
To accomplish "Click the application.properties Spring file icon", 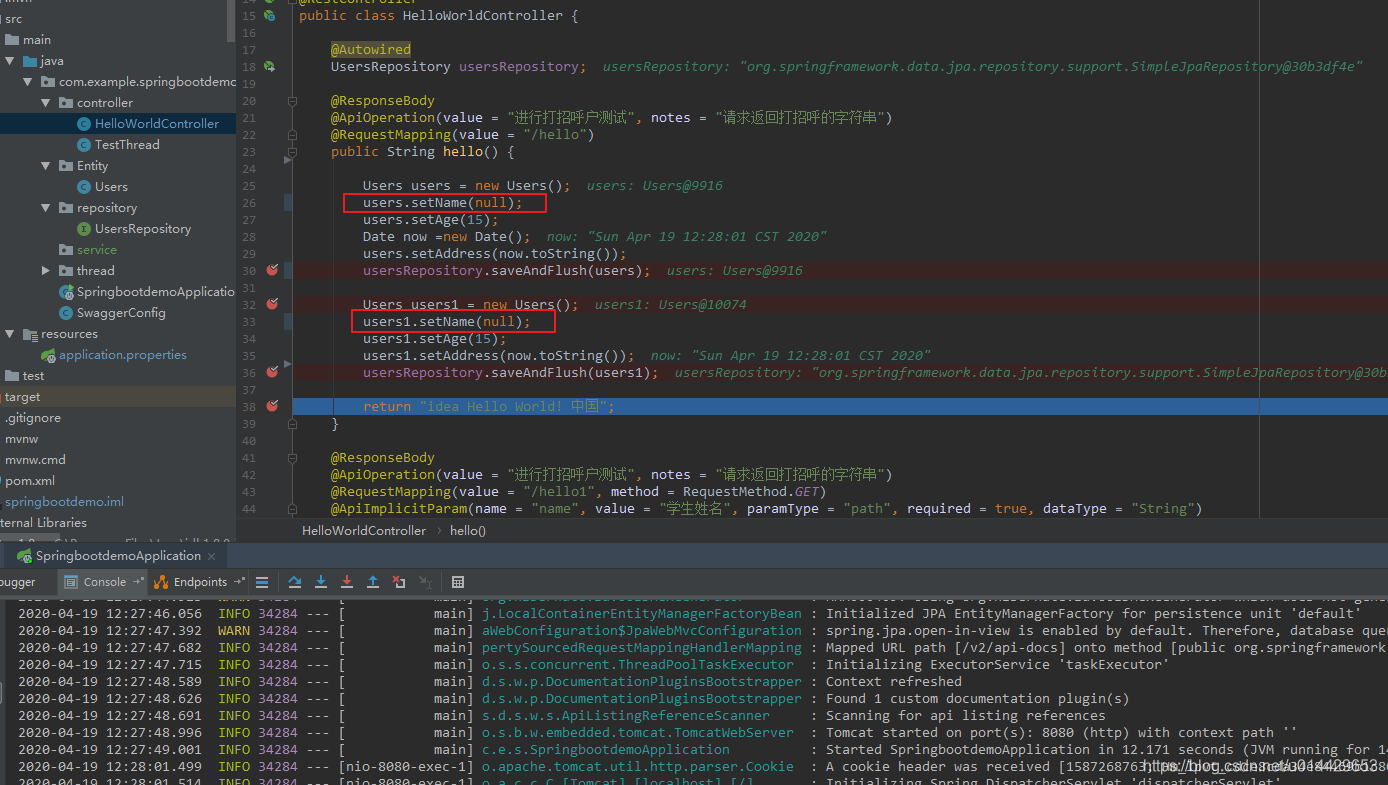I will pos(48,355).
